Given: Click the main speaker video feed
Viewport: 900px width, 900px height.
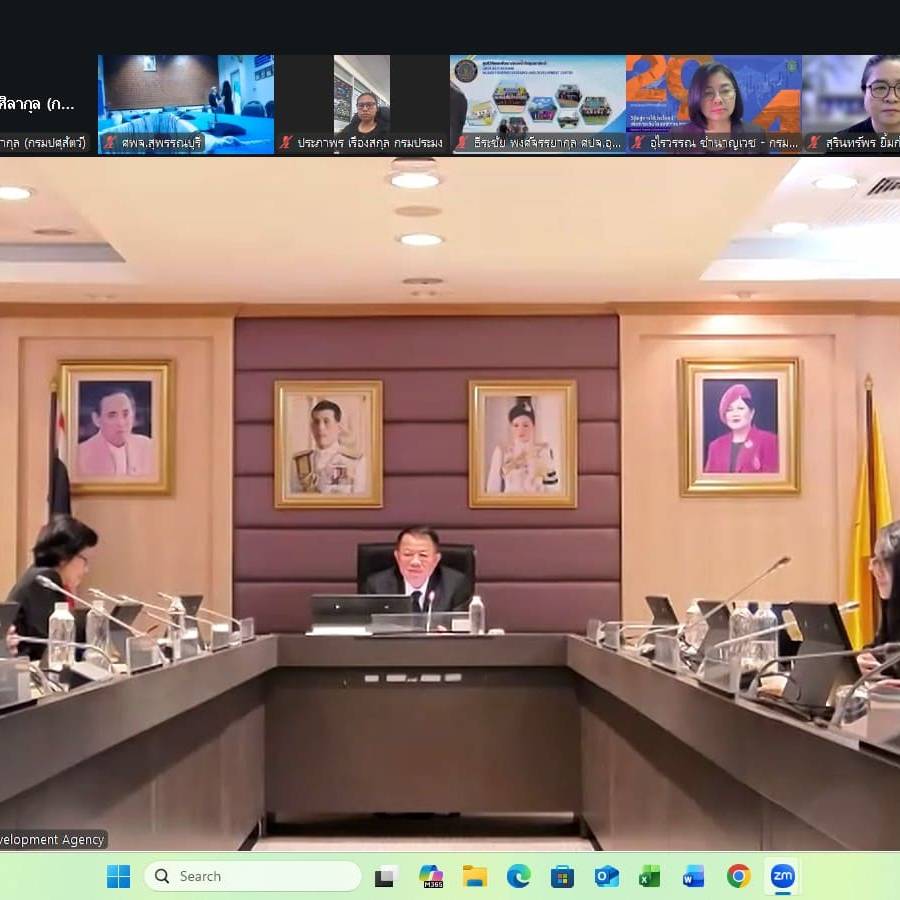Looking at the screenshot, I should [450, 500].
